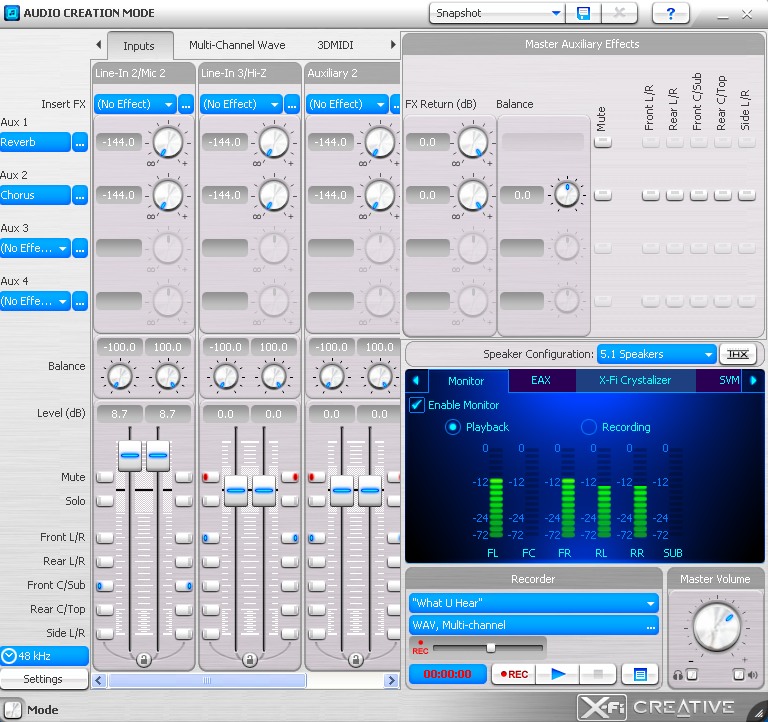Click the Mode button label
The height and width of the screenshot is (722, 768).
tap(43, 710)
